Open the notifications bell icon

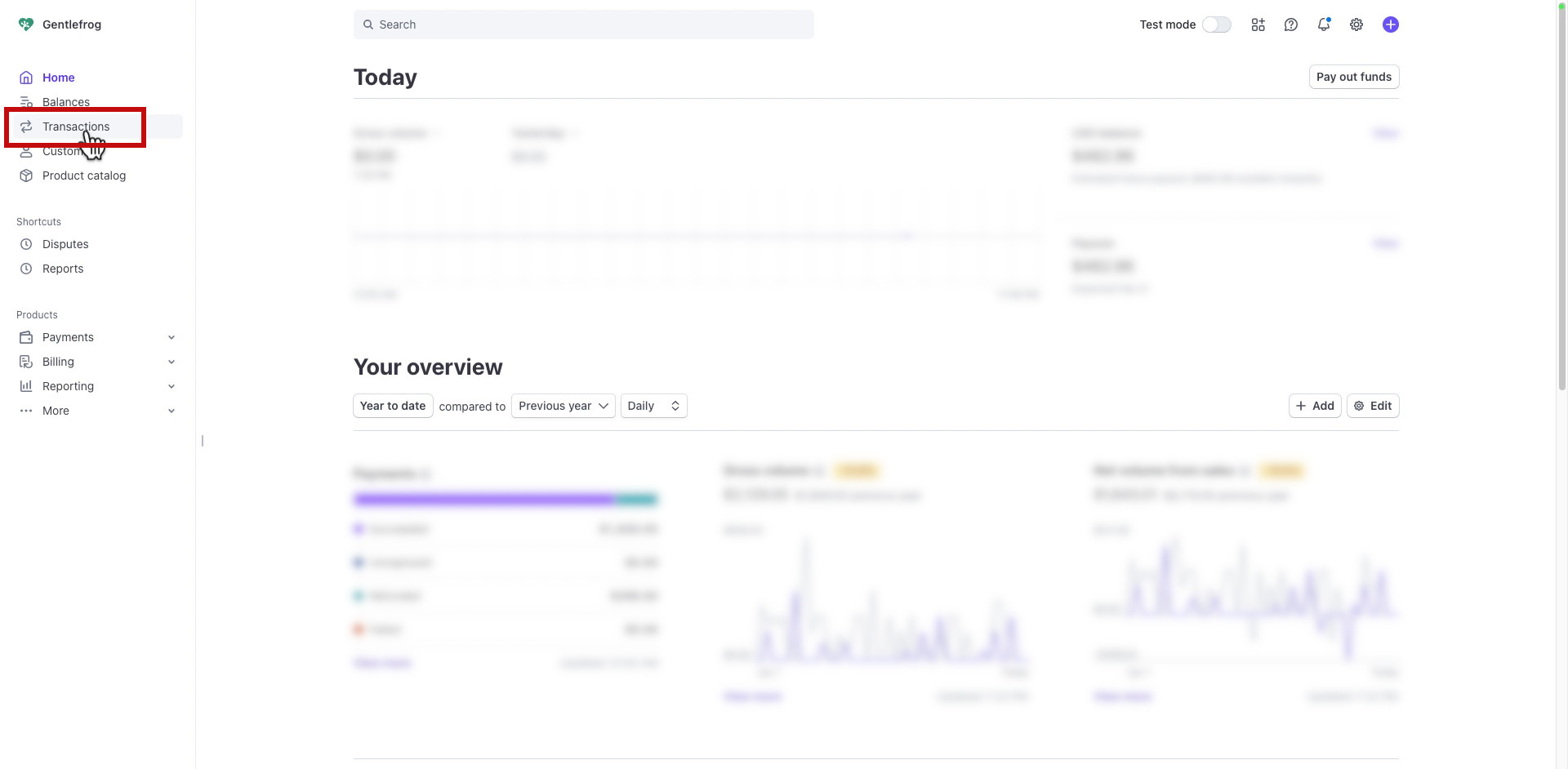tap(1323, 24)
